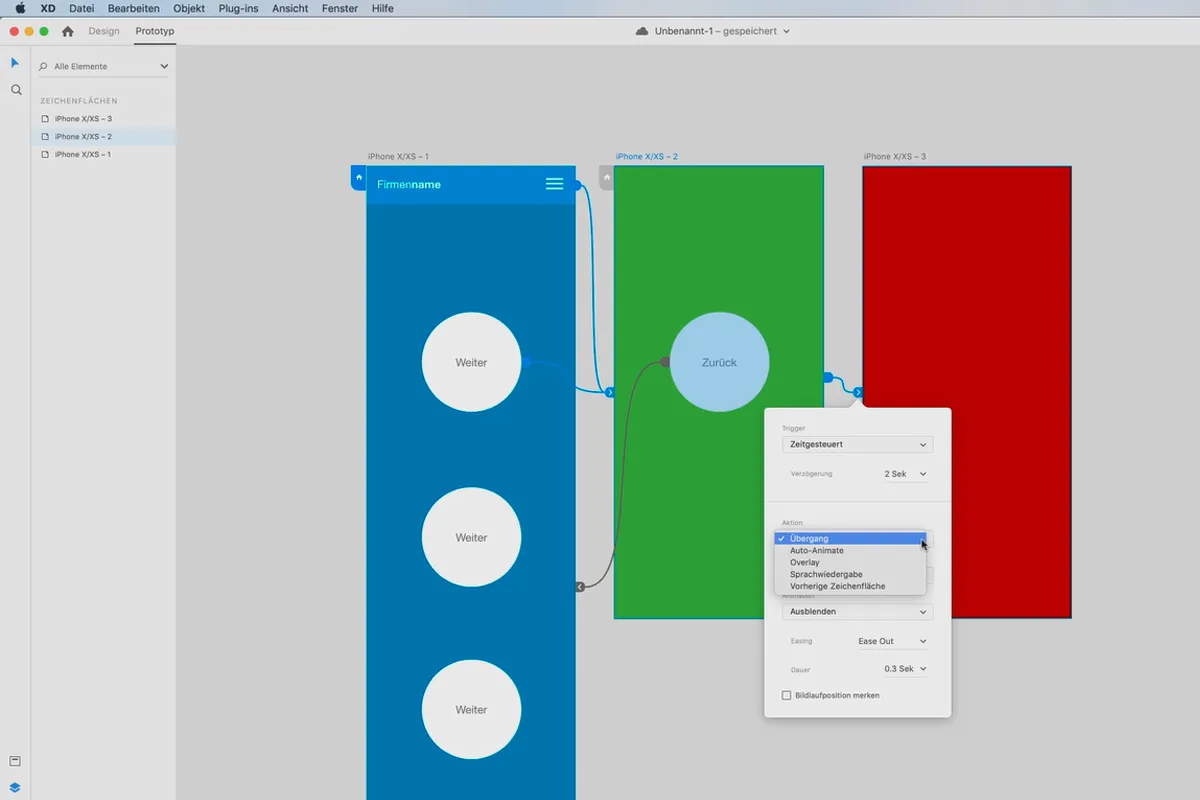Click the Alle Elemente search field
The height and width of the screenshot is (800, 1200).
(x=103, y=66)
